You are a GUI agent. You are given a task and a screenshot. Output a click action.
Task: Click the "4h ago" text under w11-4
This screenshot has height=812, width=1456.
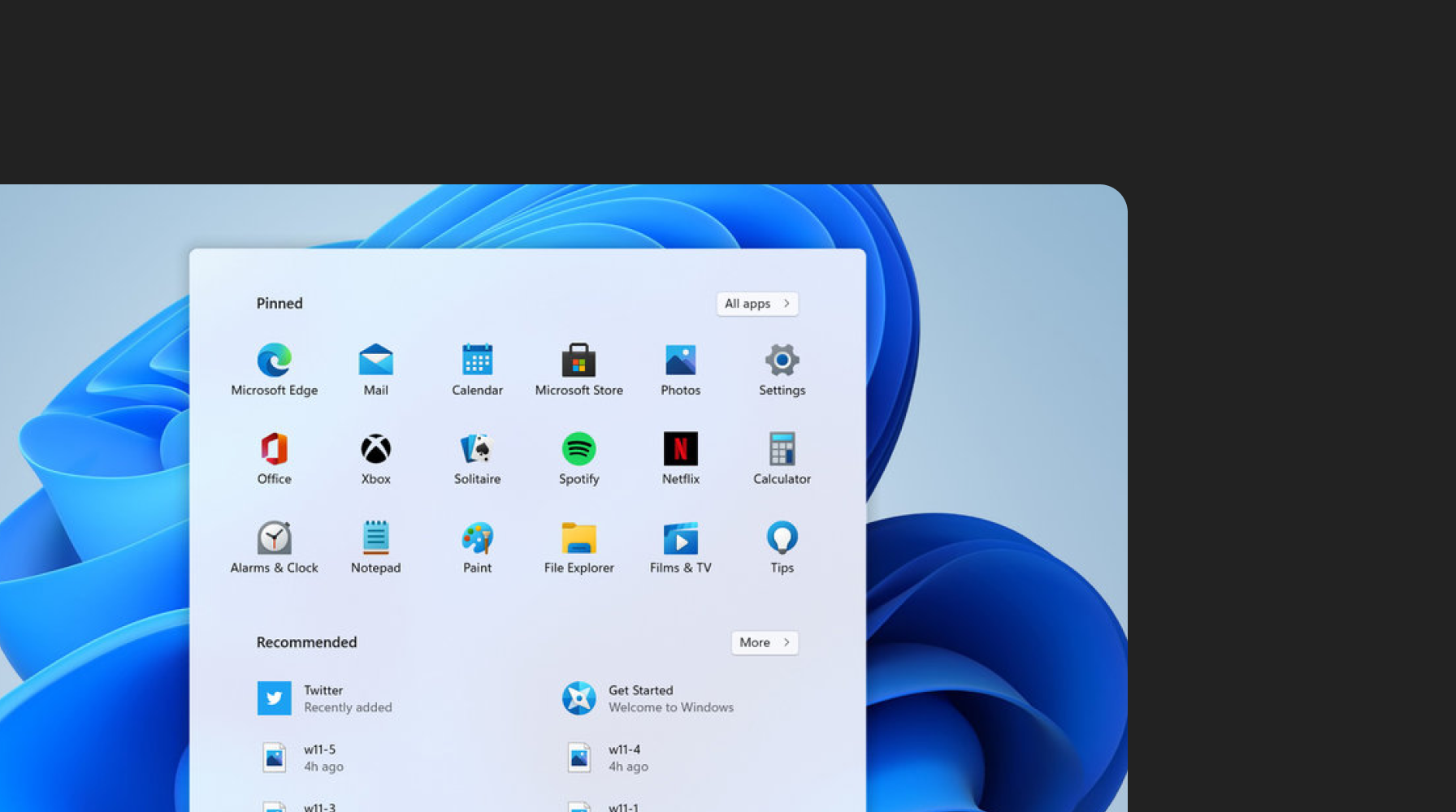coord(628,767)
